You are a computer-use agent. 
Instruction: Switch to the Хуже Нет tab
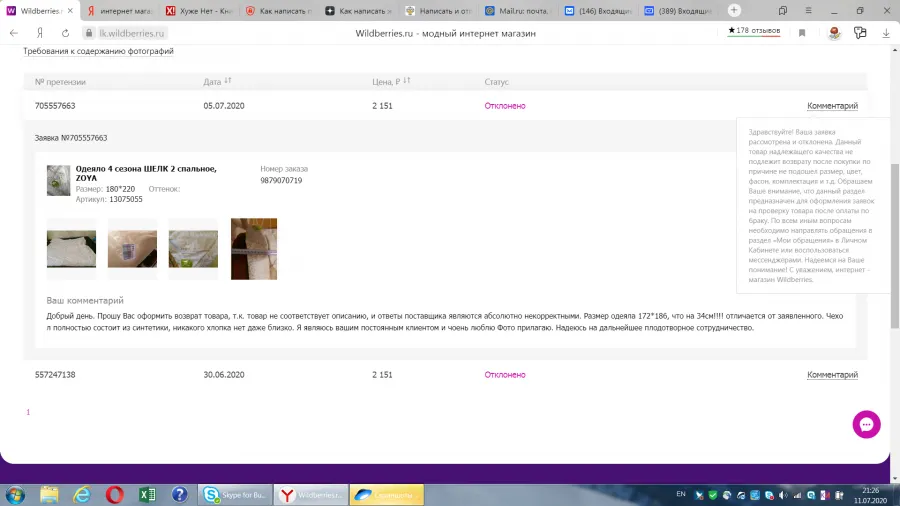(199, 11)
